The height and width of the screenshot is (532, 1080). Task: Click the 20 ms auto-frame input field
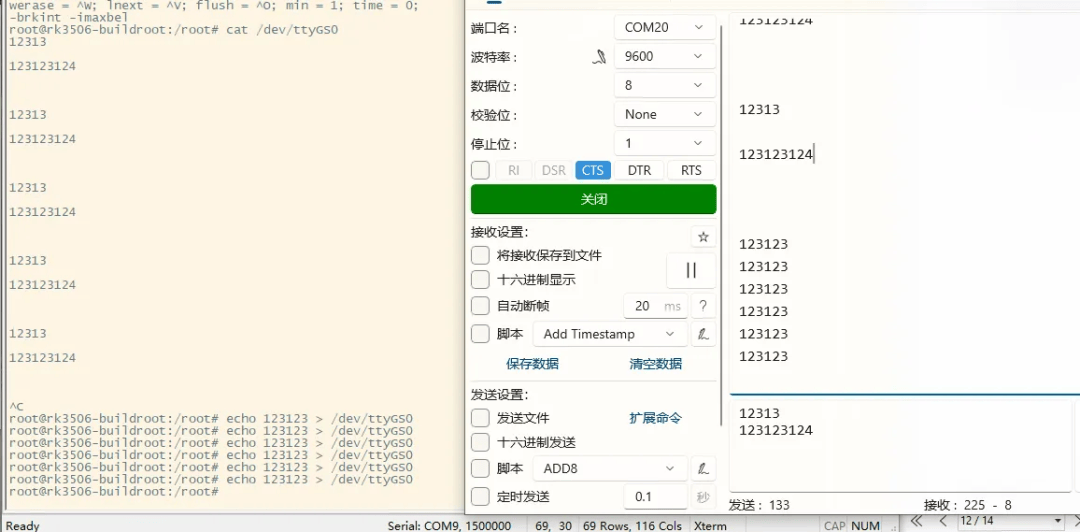(x=655, y=306)
